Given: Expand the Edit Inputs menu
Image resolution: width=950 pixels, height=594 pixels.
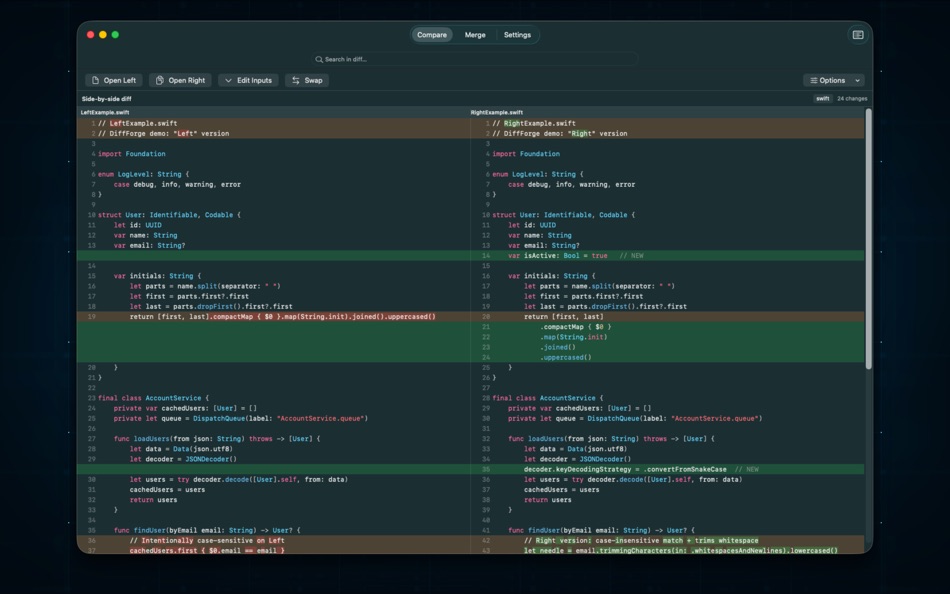Looking at the screenshot, I should [x=247, y=80].
